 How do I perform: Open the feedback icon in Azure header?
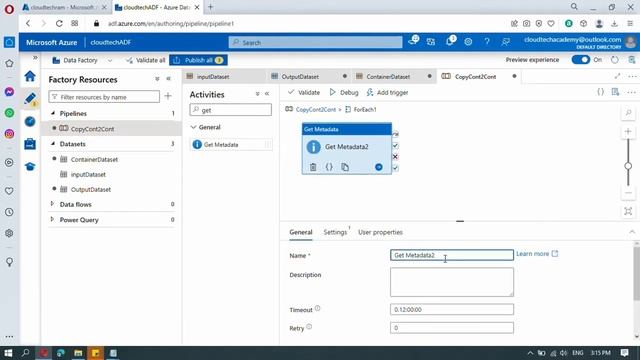[x=506, y=42]
